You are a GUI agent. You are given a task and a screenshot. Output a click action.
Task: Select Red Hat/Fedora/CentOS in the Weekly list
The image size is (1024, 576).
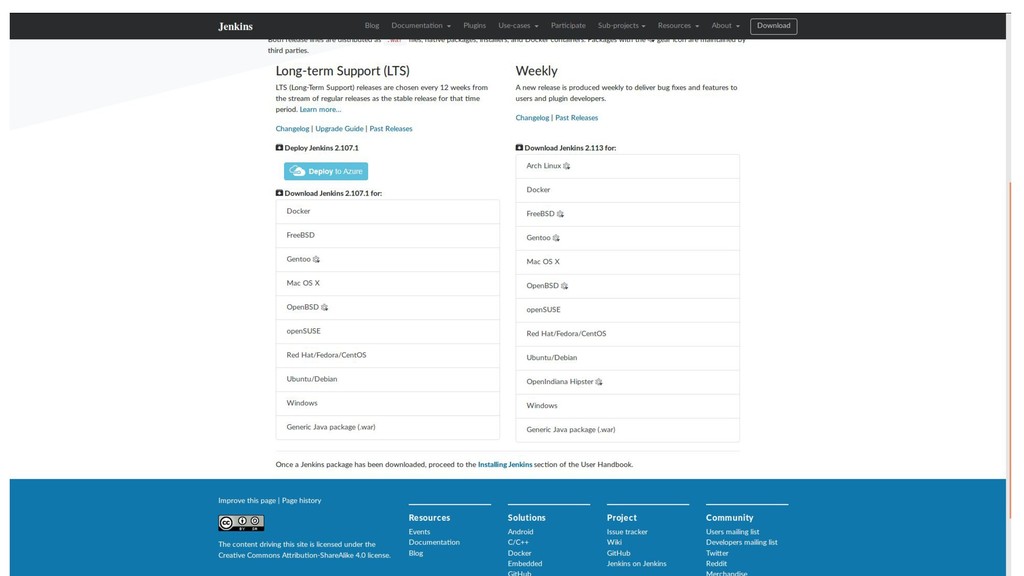(x=627, y=334)
